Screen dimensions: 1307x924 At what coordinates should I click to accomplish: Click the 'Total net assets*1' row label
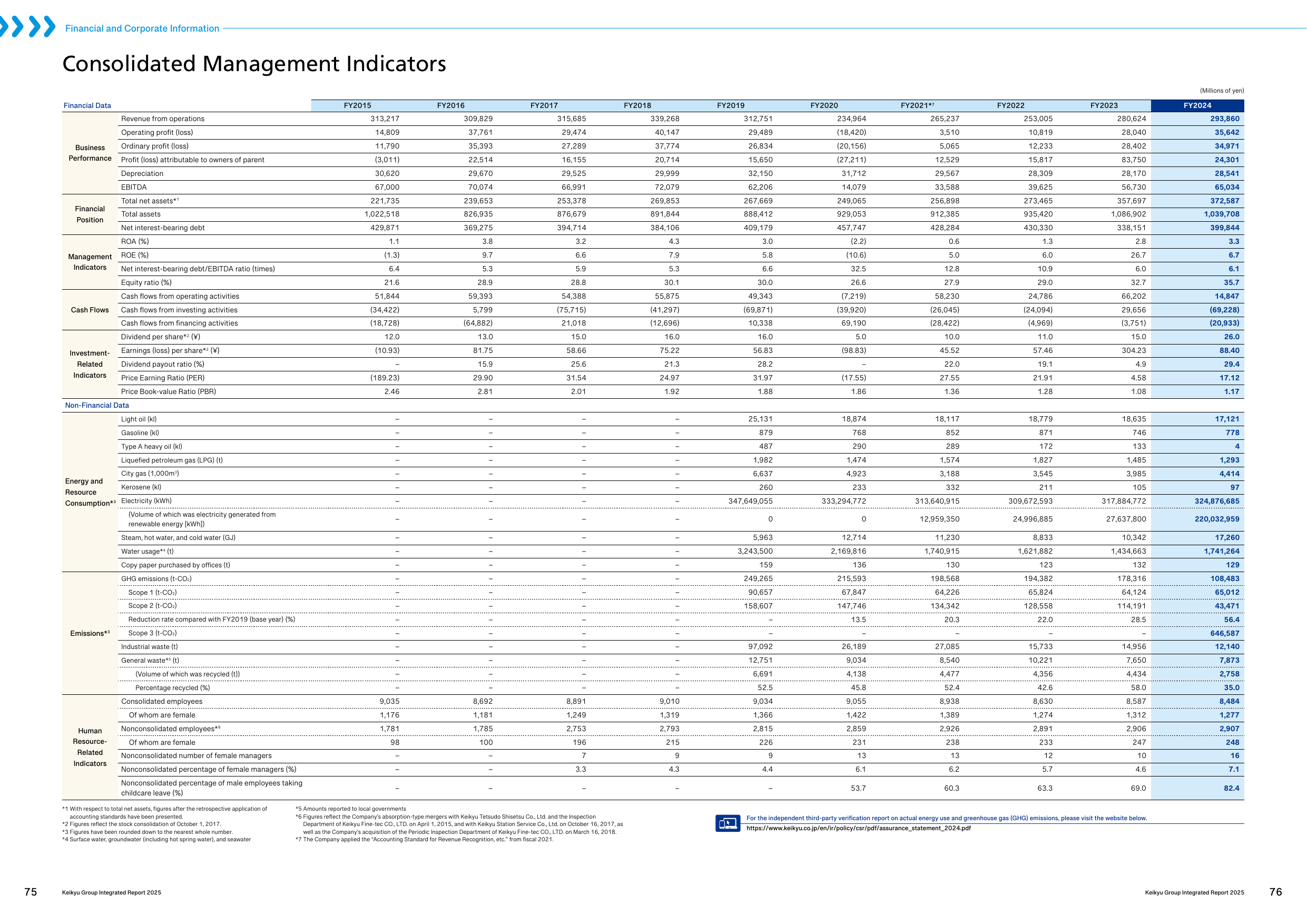pyautogui.click(x=150, y=201)
